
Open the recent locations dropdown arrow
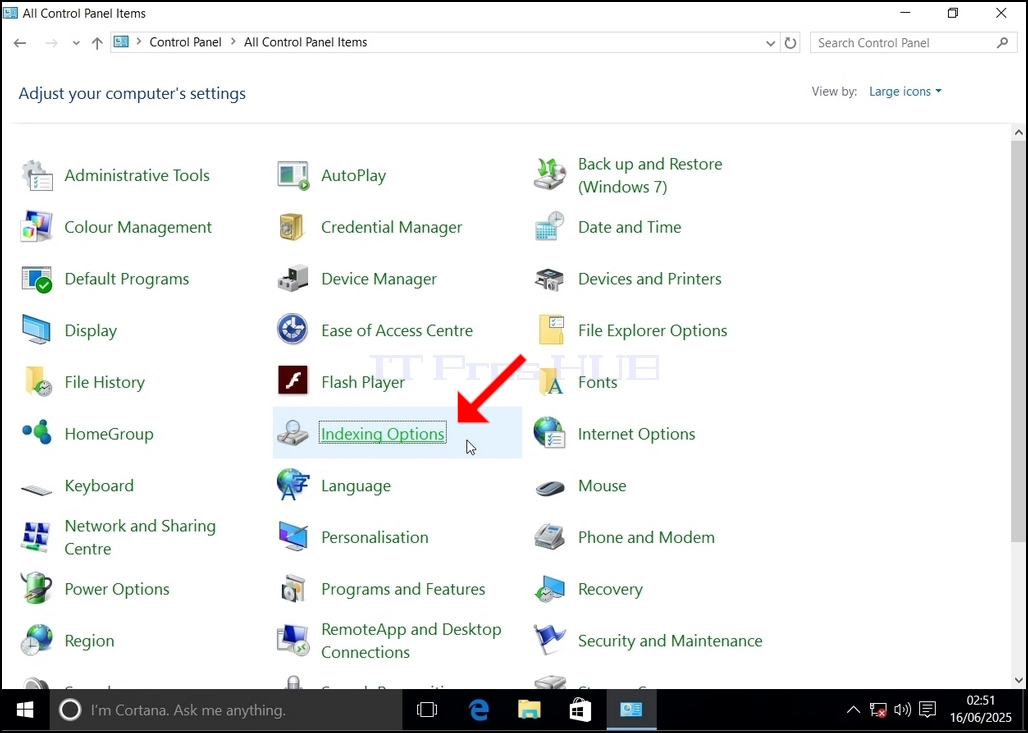(x=76, y=43)
